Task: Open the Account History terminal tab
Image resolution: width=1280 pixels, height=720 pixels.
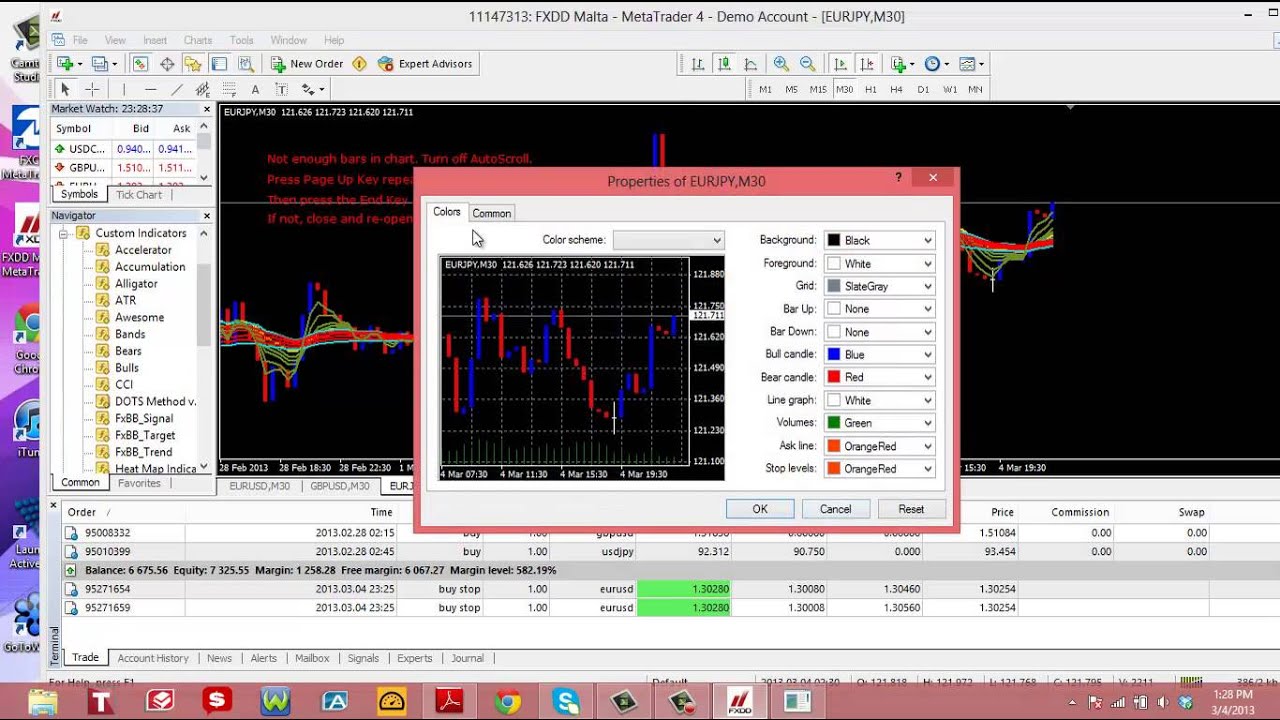Action: pos(153,658)
